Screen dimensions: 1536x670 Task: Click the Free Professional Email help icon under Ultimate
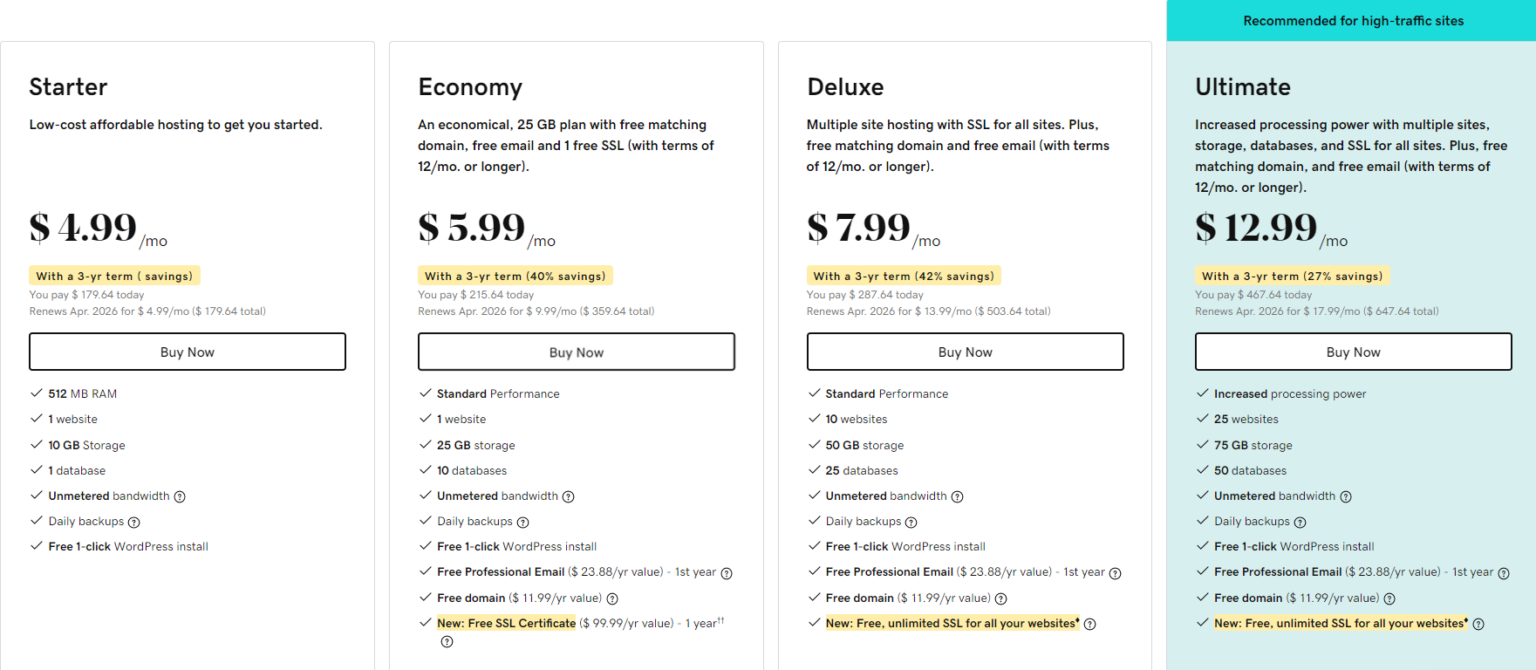tap(1505, 572)
